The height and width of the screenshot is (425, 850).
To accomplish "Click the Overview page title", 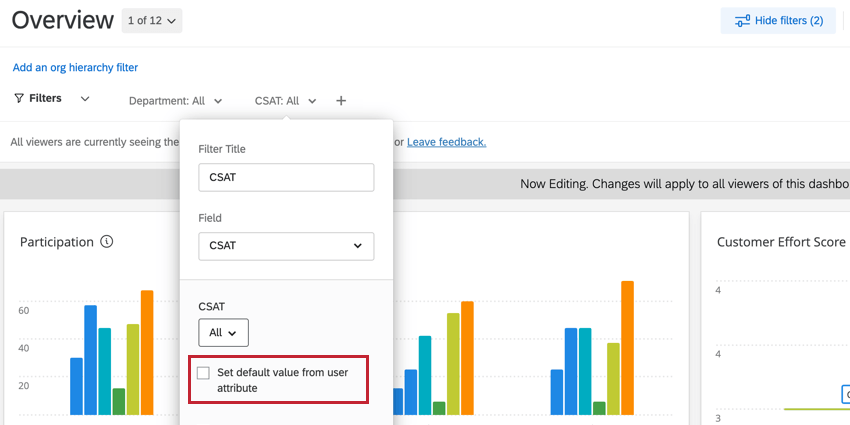I will (63, 20).
